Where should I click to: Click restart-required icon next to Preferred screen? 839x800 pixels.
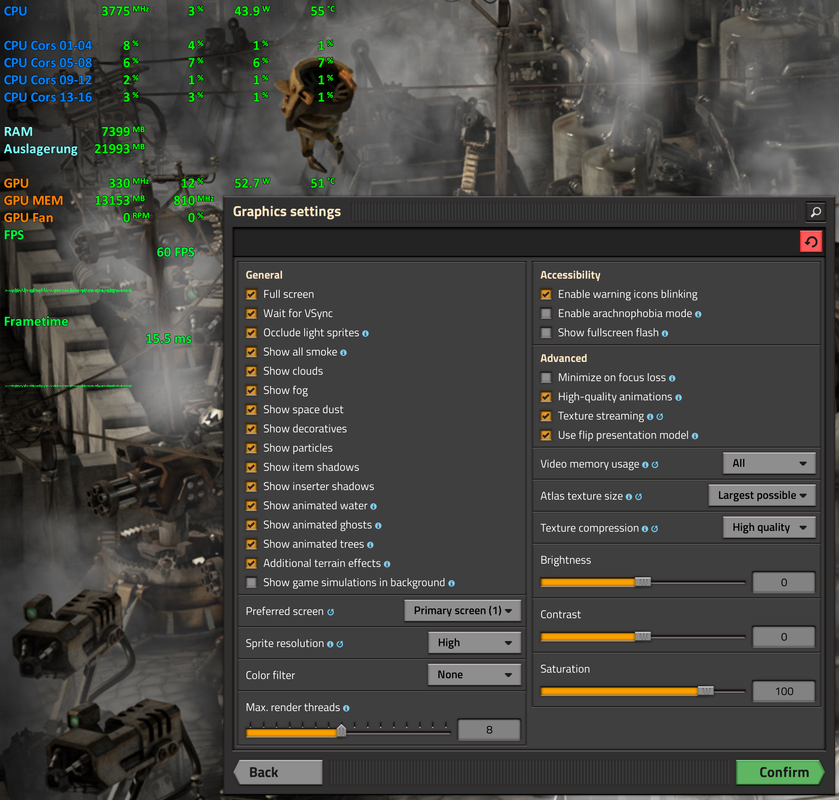point(331,612)
